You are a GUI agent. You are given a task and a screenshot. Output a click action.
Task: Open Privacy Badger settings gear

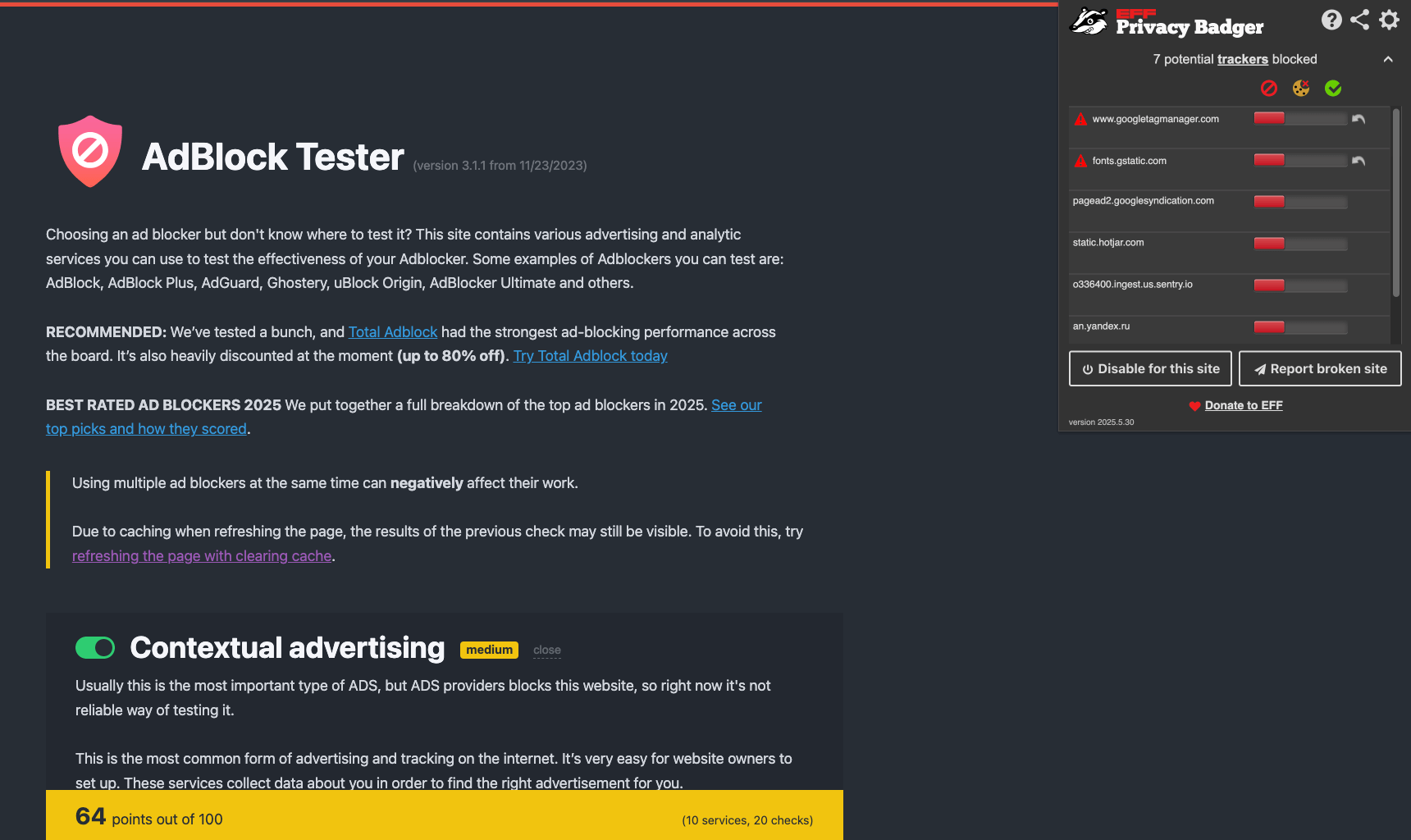tap(1389, 20)
